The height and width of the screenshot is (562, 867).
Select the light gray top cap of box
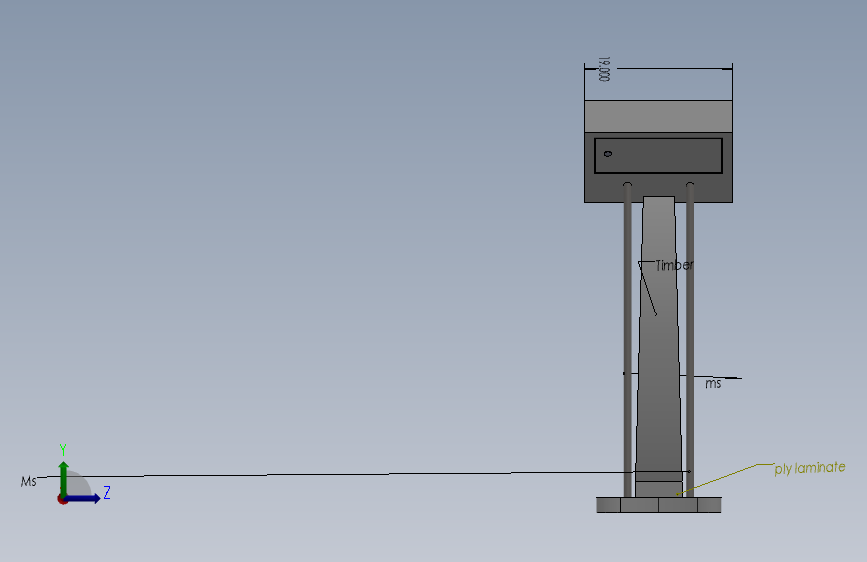[x=658, y=116]
